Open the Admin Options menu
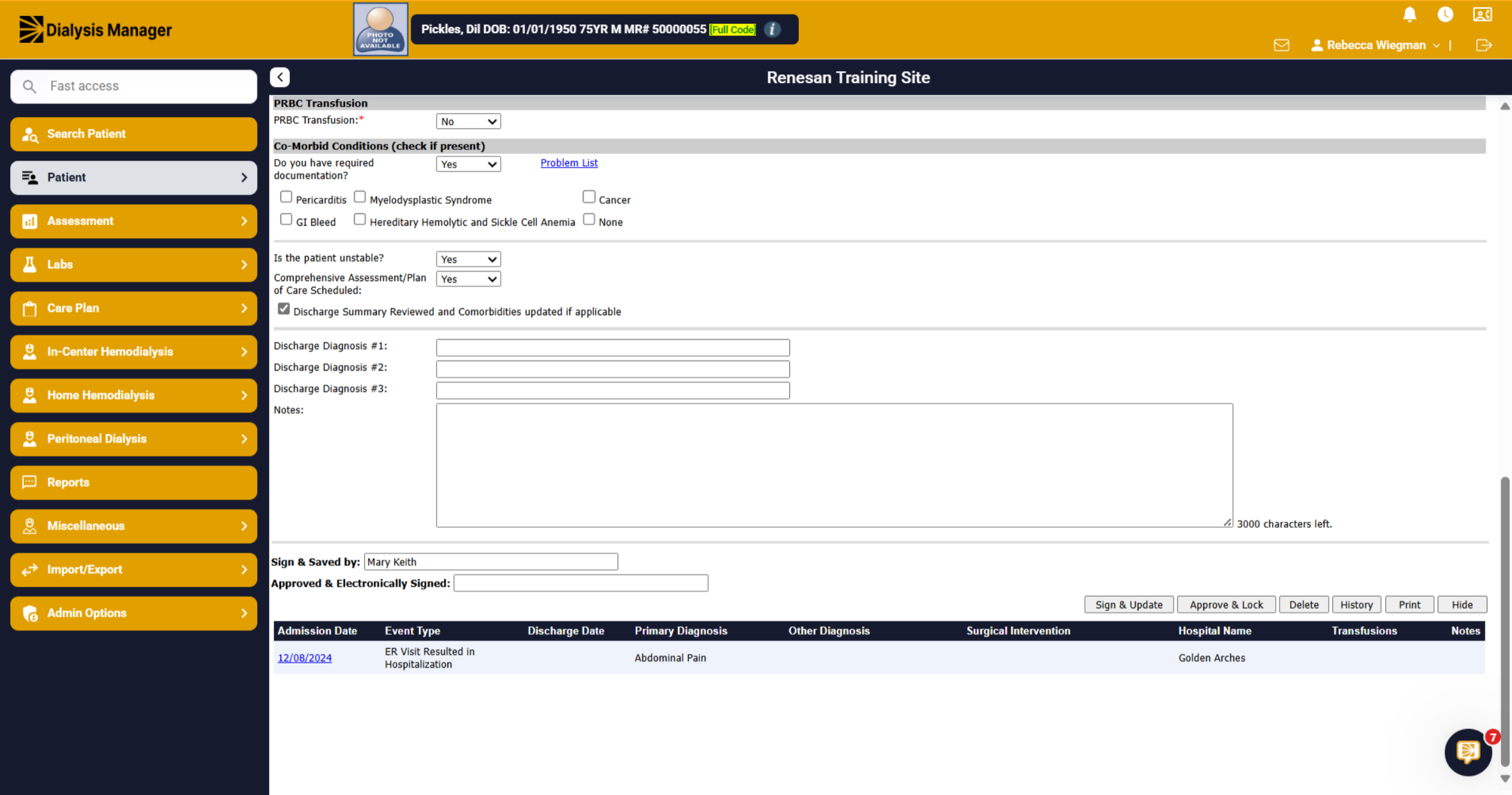The image size is (1512, 795). (134, 613)
